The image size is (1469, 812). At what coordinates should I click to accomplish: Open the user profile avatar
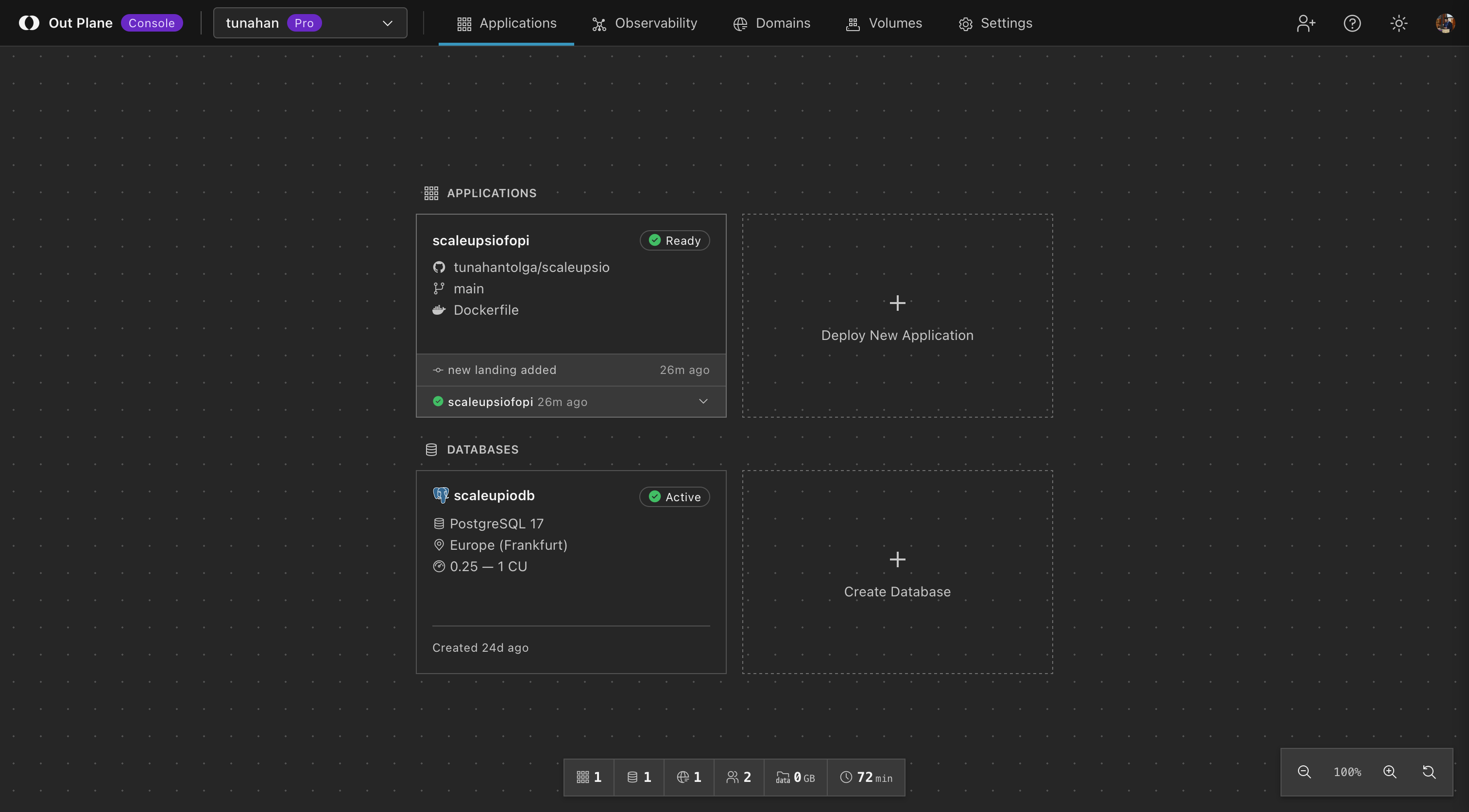[1445, 23]
